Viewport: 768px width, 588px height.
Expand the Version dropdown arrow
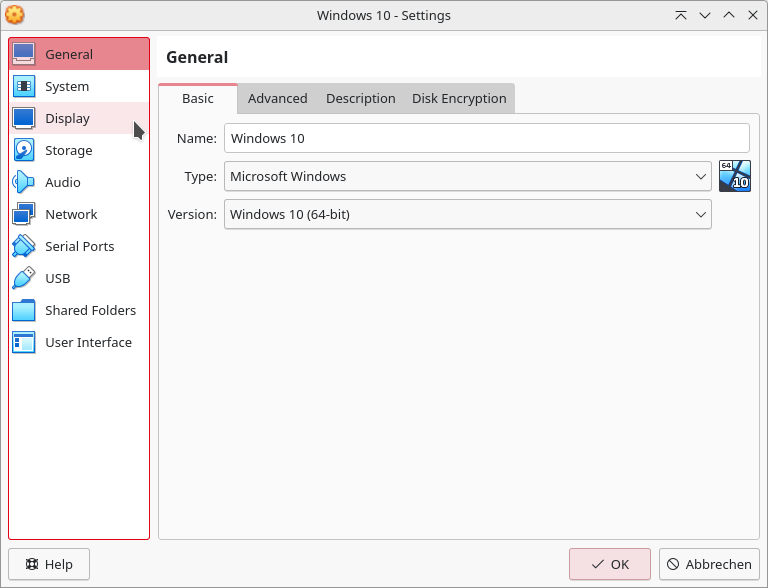click(701, 214)
